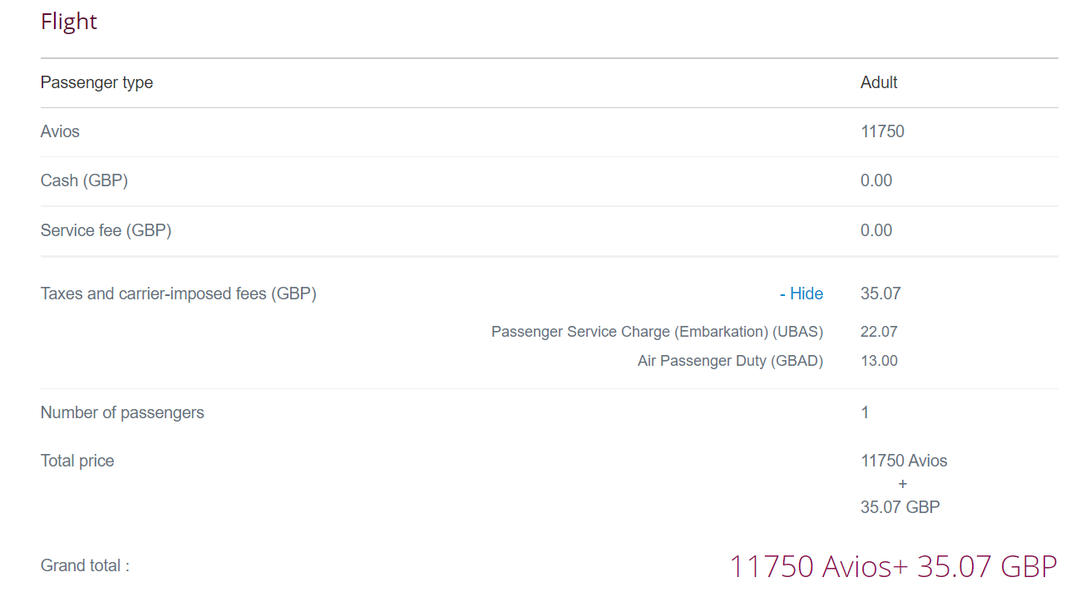This screenshot has width=1080, height=597.
Task: Select the Passenger type row
Action: click(96, 82)
